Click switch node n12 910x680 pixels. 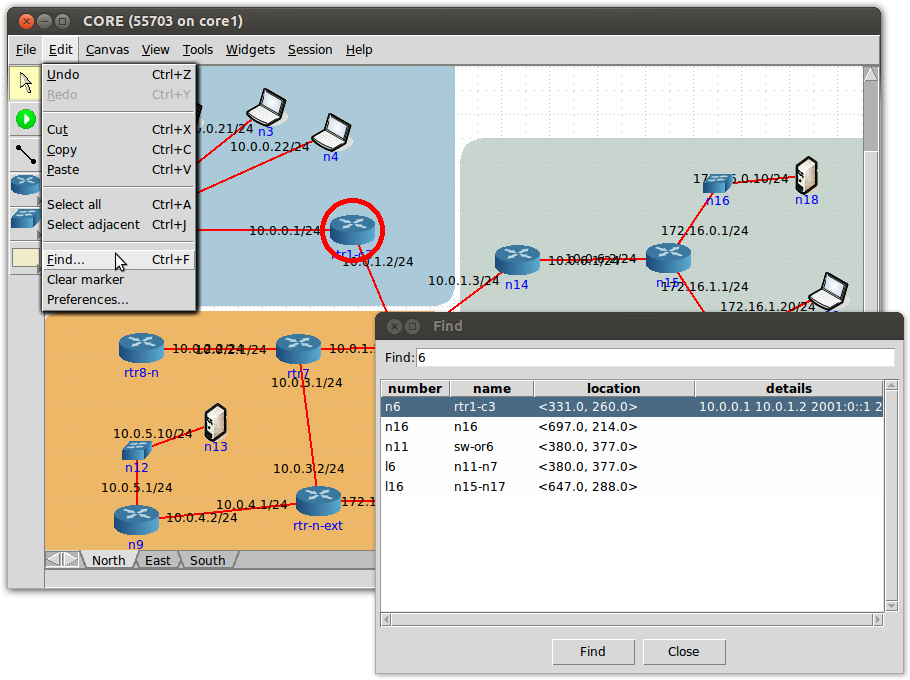pos(137,450)
